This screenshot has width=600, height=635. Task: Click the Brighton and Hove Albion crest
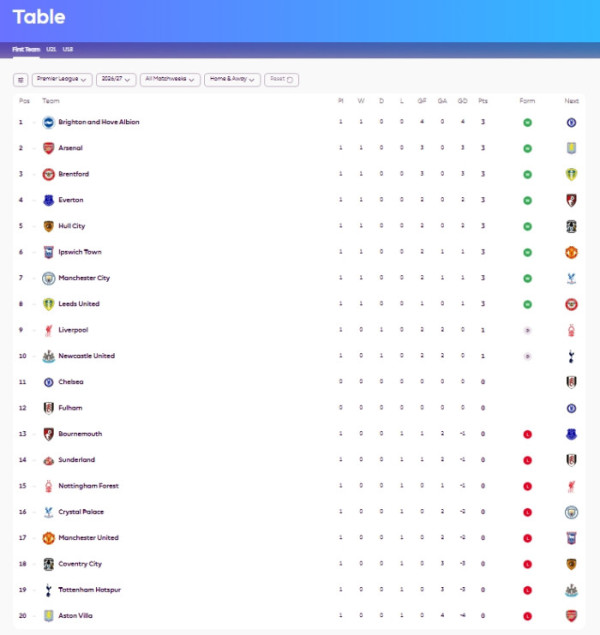tap(49, 122)
